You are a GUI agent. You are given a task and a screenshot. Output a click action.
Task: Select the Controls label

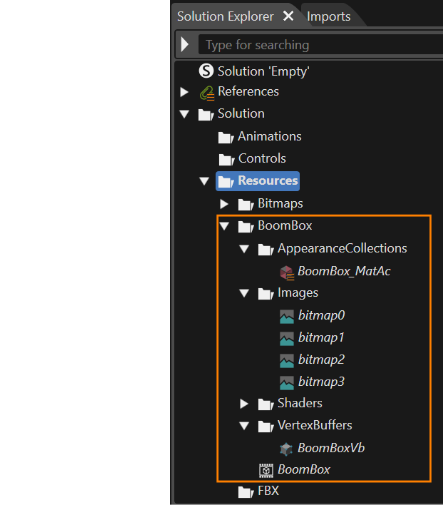coord(262,158)
